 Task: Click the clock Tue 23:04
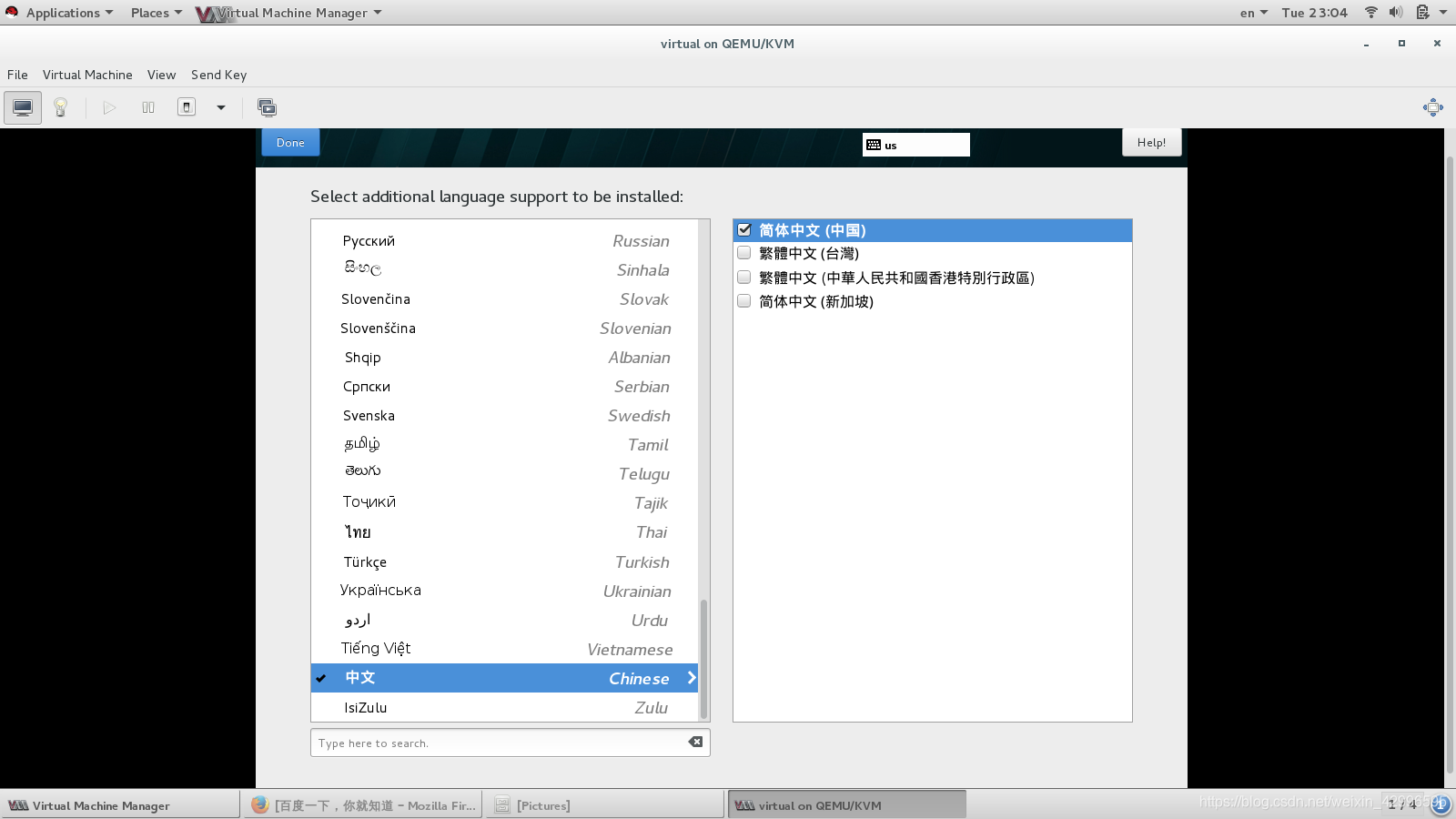coord(1314,13)
